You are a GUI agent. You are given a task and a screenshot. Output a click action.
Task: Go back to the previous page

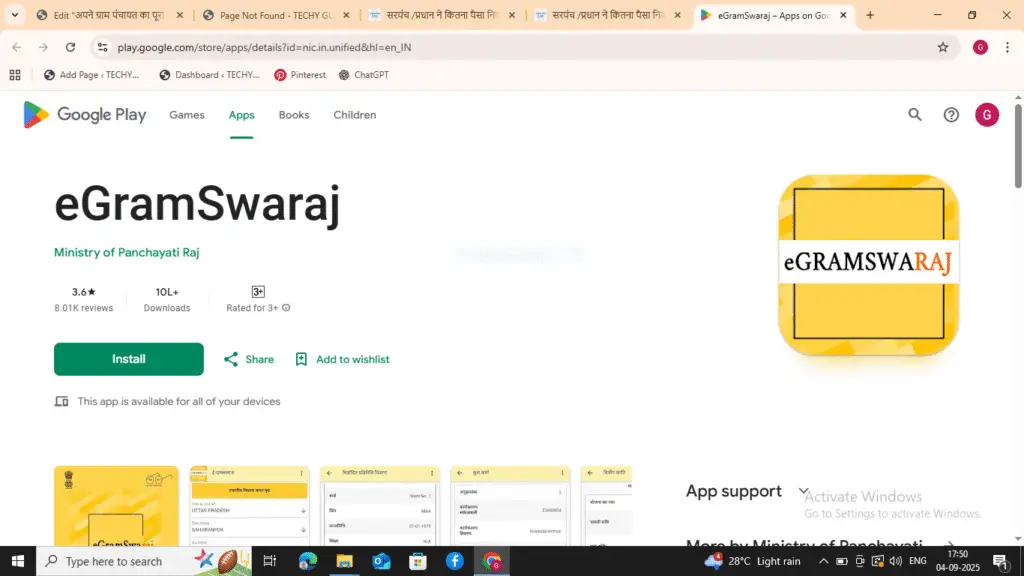pos(17,47)
